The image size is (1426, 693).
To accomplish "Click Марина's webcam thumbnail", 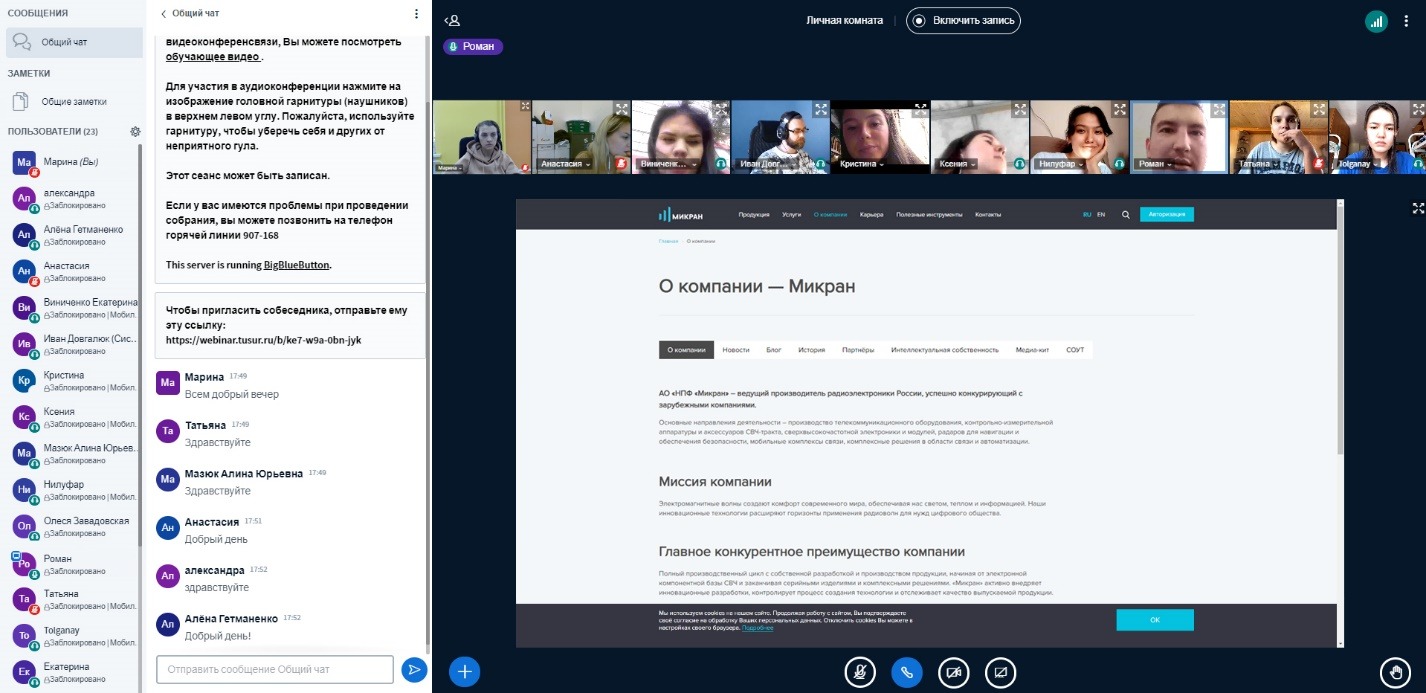I will pyautogui.click(x=481, y=137).
